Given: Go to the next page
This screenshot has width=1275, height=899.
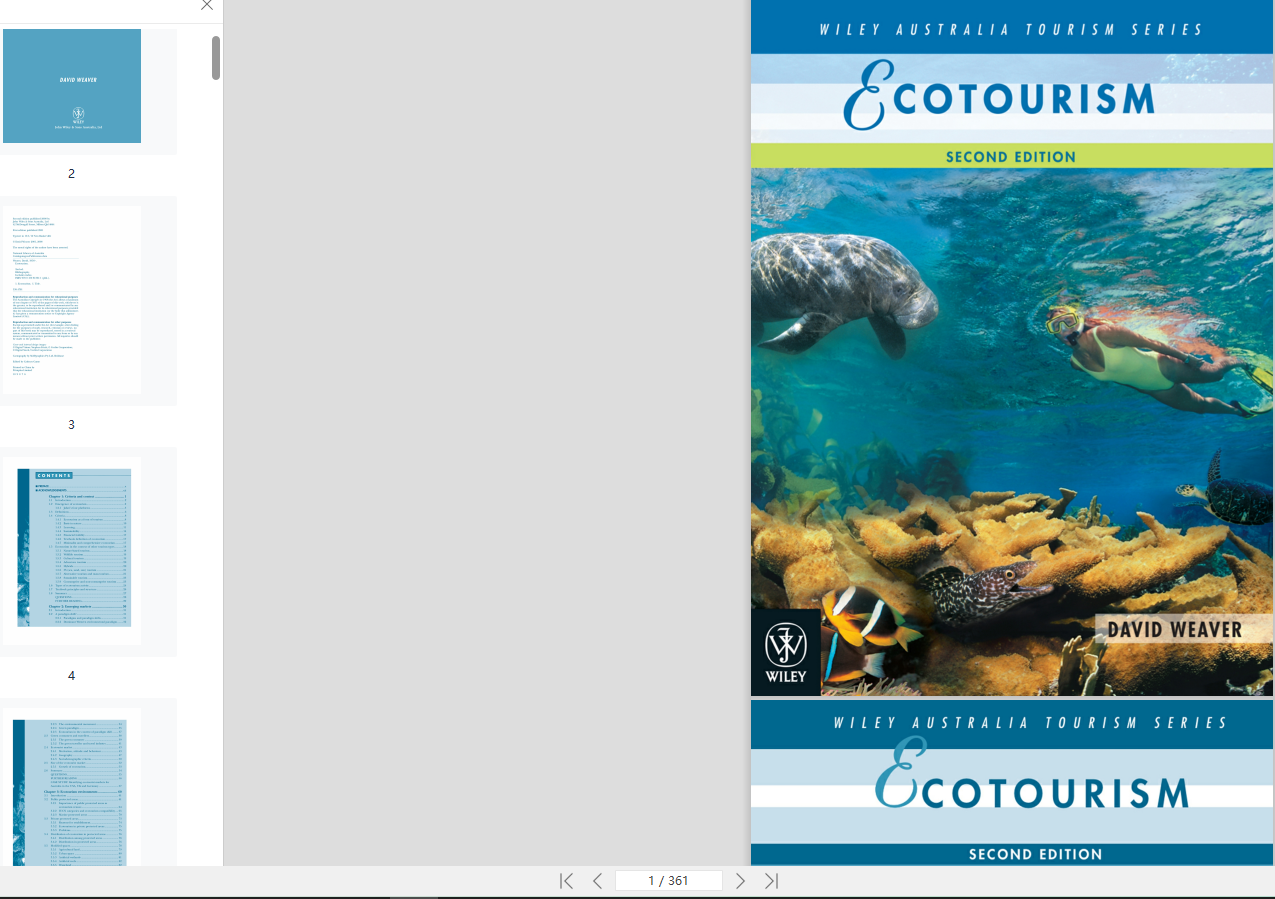Looking at the screenshot, I should [x=740, y=881].
